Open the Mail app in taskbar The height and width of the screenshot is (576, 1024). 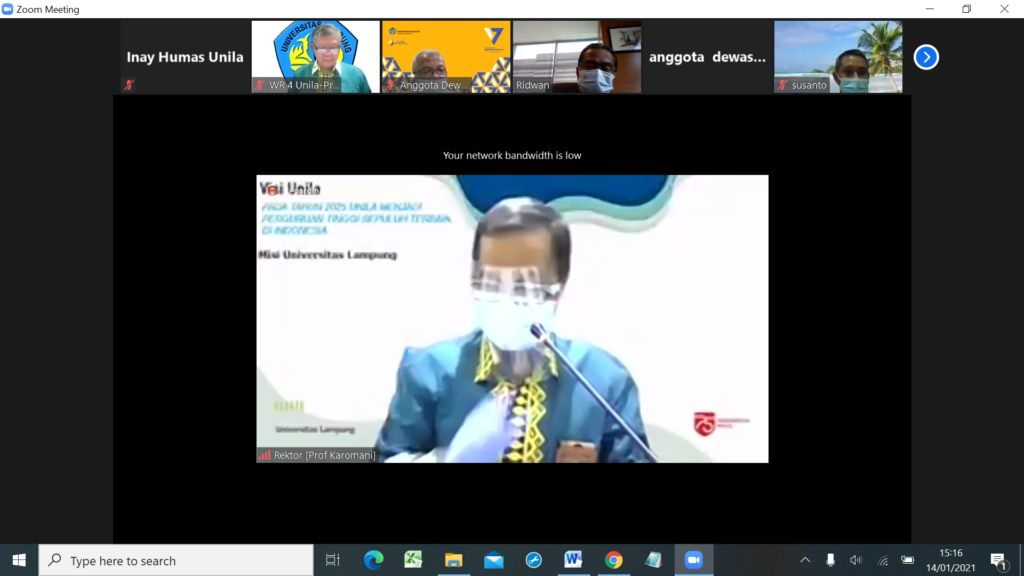point(493,560)
